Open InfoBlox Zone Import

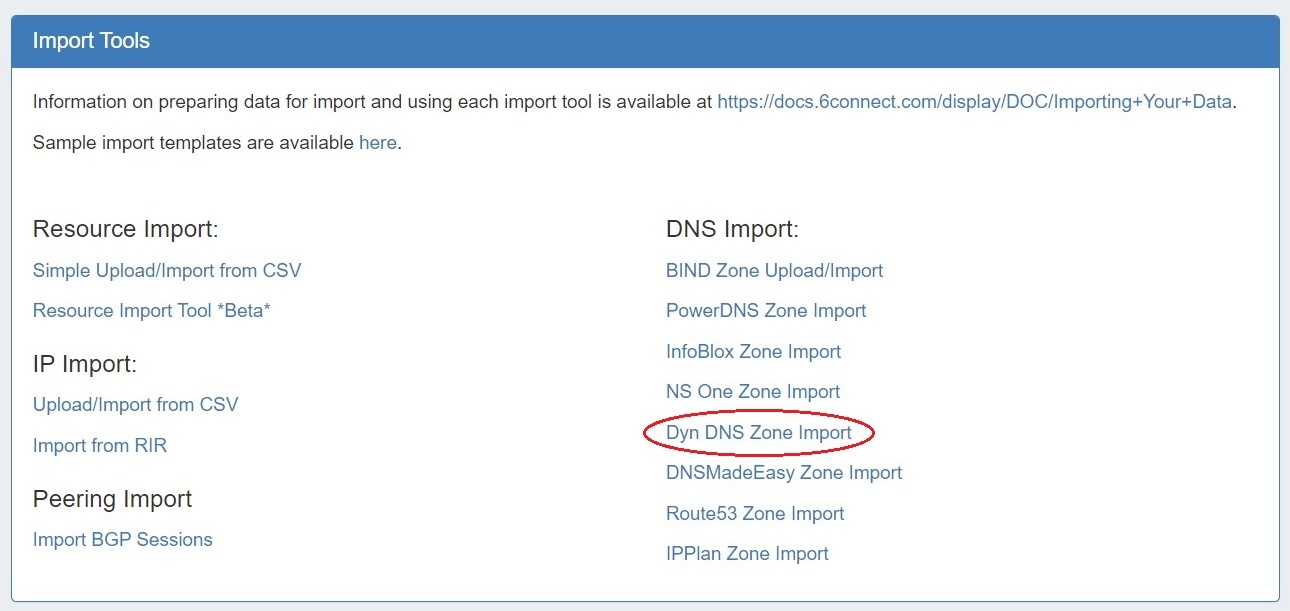click(x=753, y=351)
